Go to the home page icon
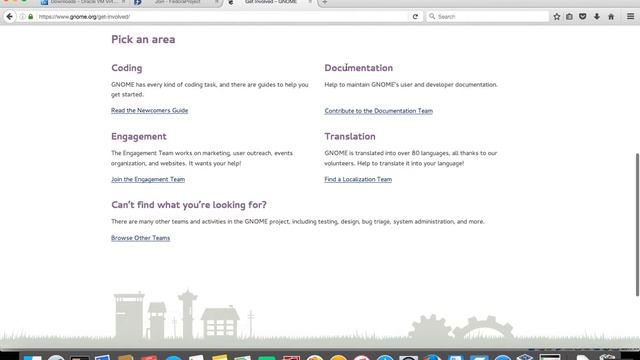Image resolution: width=640 pixels, height=360 pixels. tap(611, 17)
